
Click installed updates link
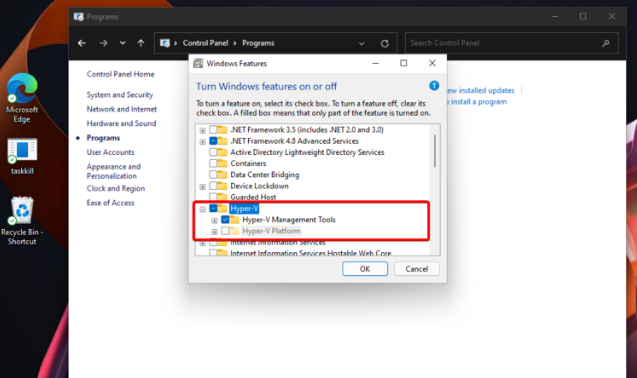pyautogui.click(x=481, y=90)
